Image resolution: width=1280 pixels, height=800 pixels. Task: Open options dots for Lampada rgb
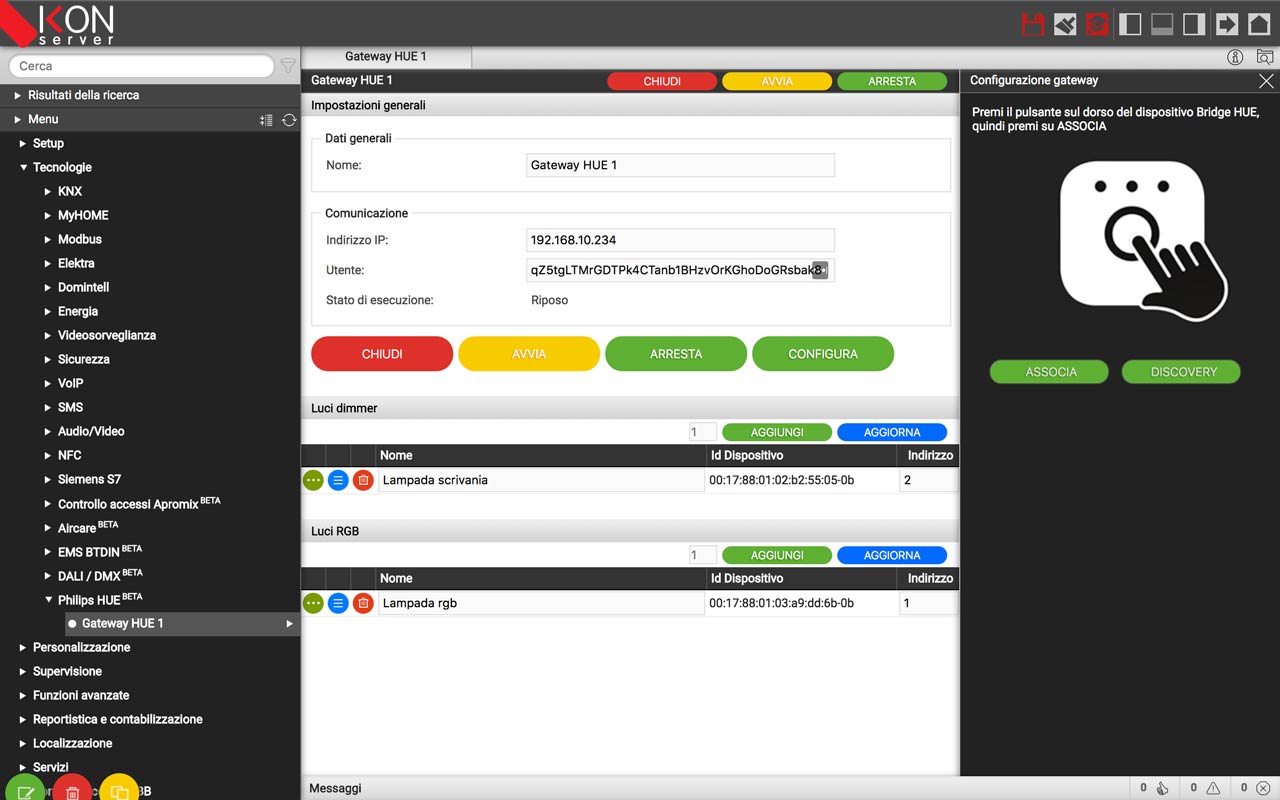click(x=313, y=603)
